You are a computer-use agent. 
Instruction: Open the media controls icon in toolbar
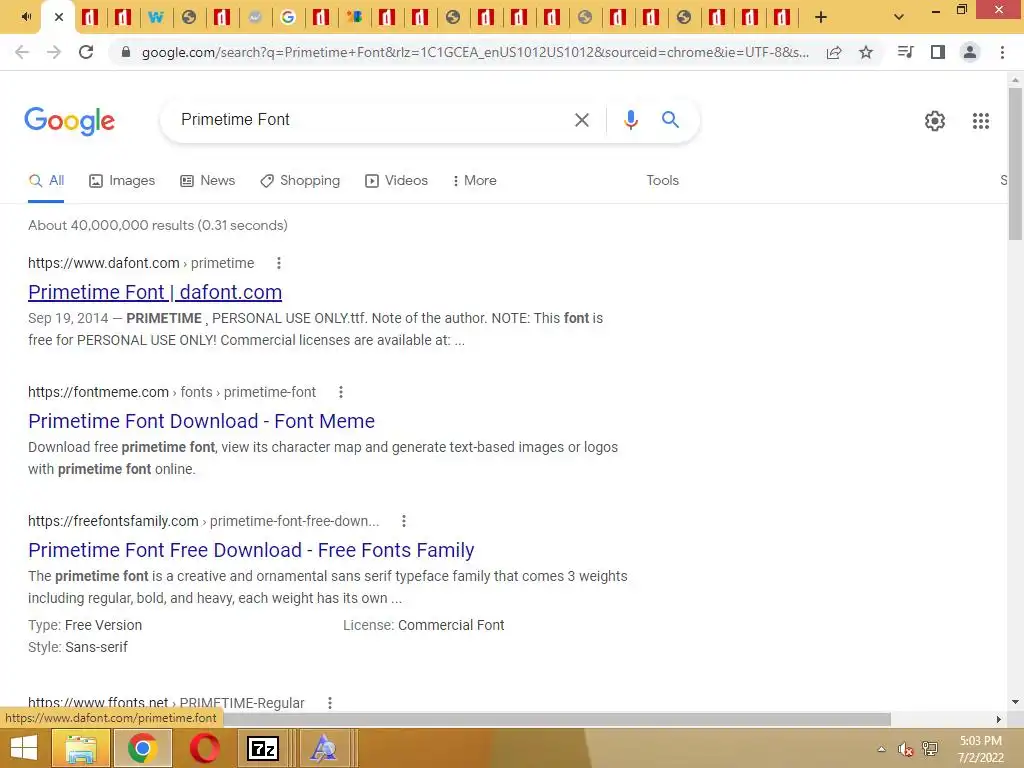(905, 52)
